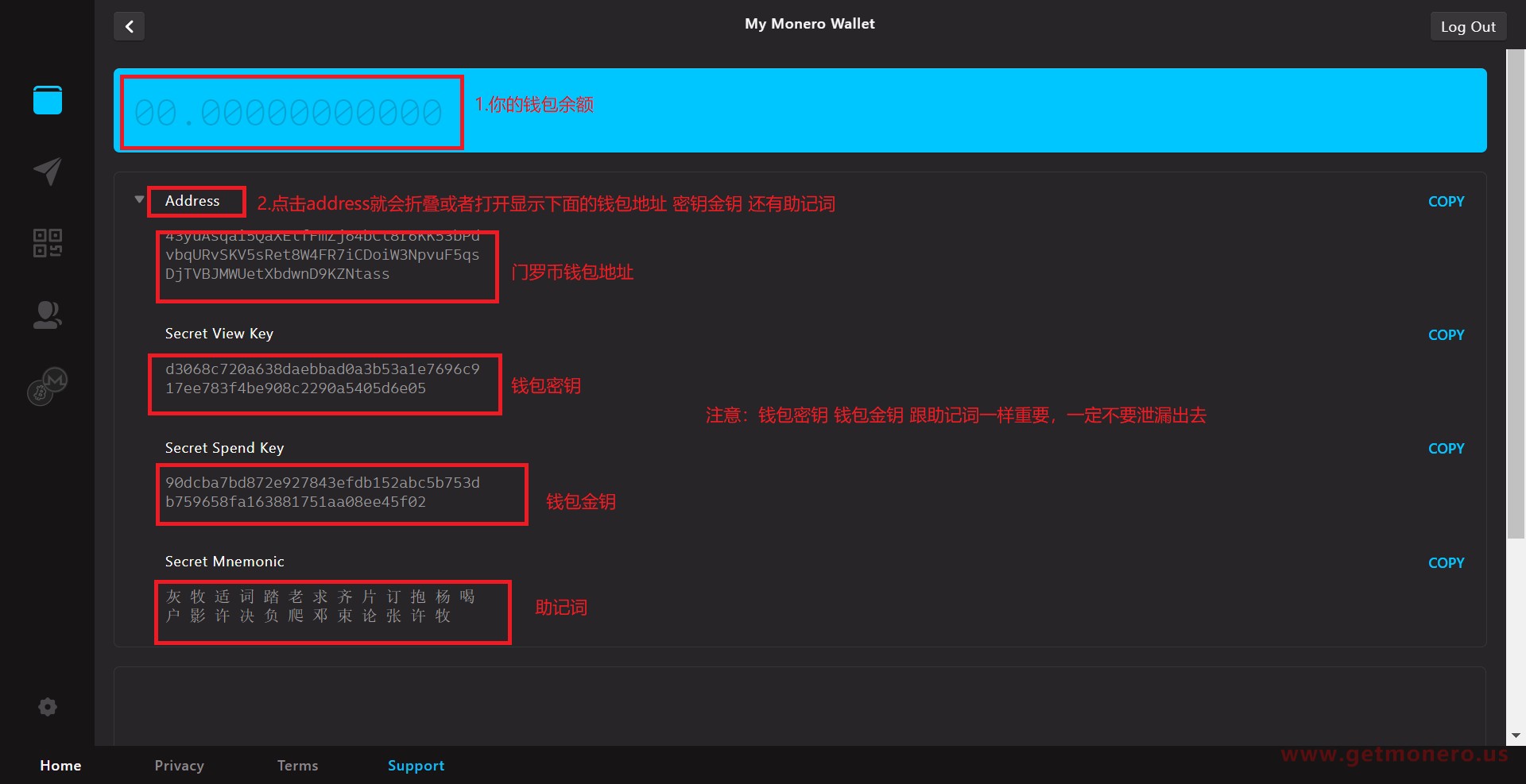Click the My Monero Wallet title
Viewport: 1526px width, 784px height.
point(809,24)
